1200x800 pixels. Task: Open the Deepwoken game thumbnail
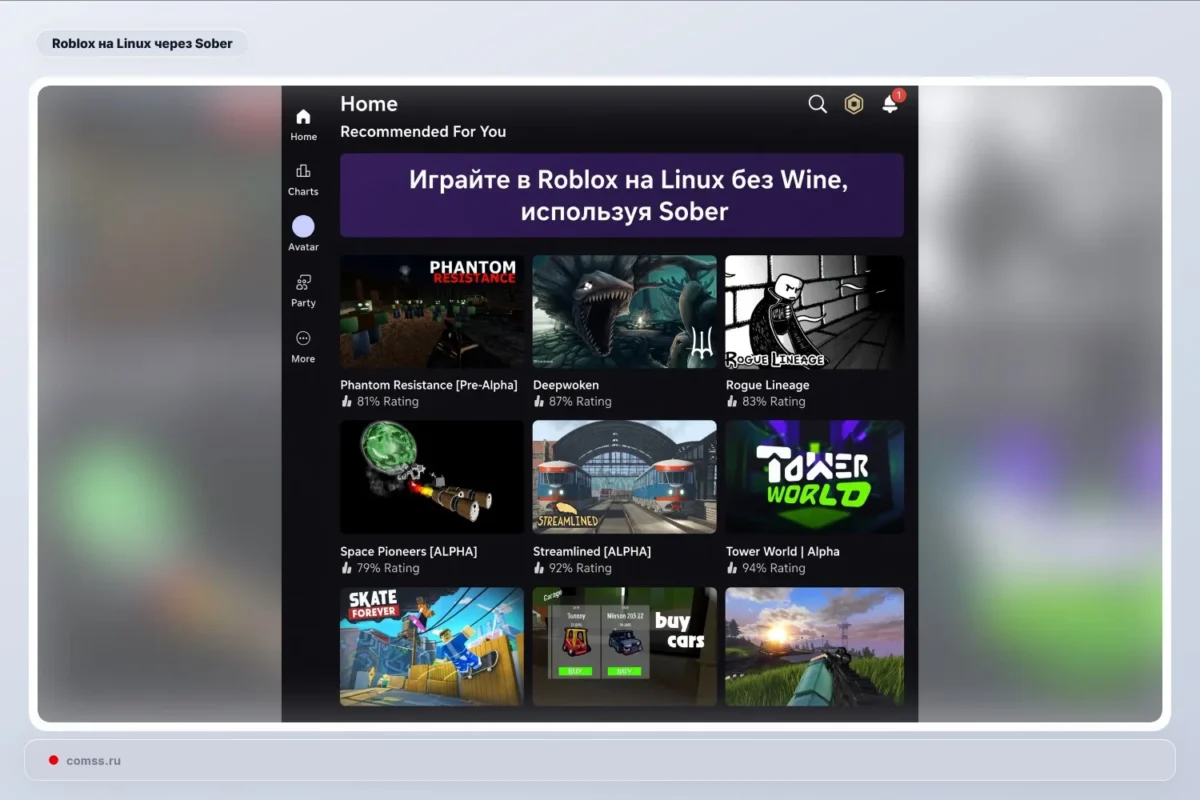point(625,311)
